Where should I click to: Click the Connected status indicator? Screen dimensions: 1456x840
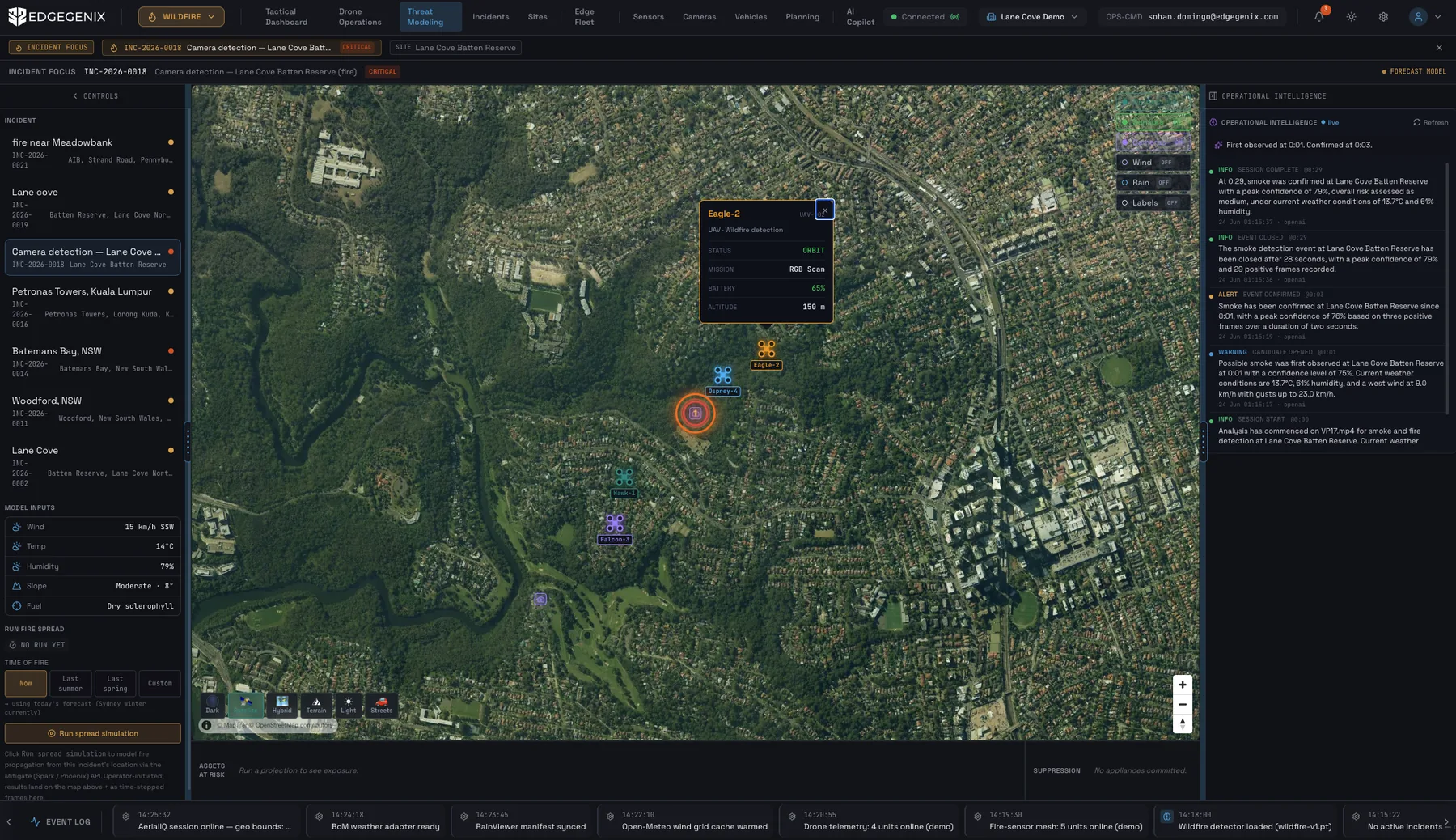pyautogui.click(x=925, y=16)
